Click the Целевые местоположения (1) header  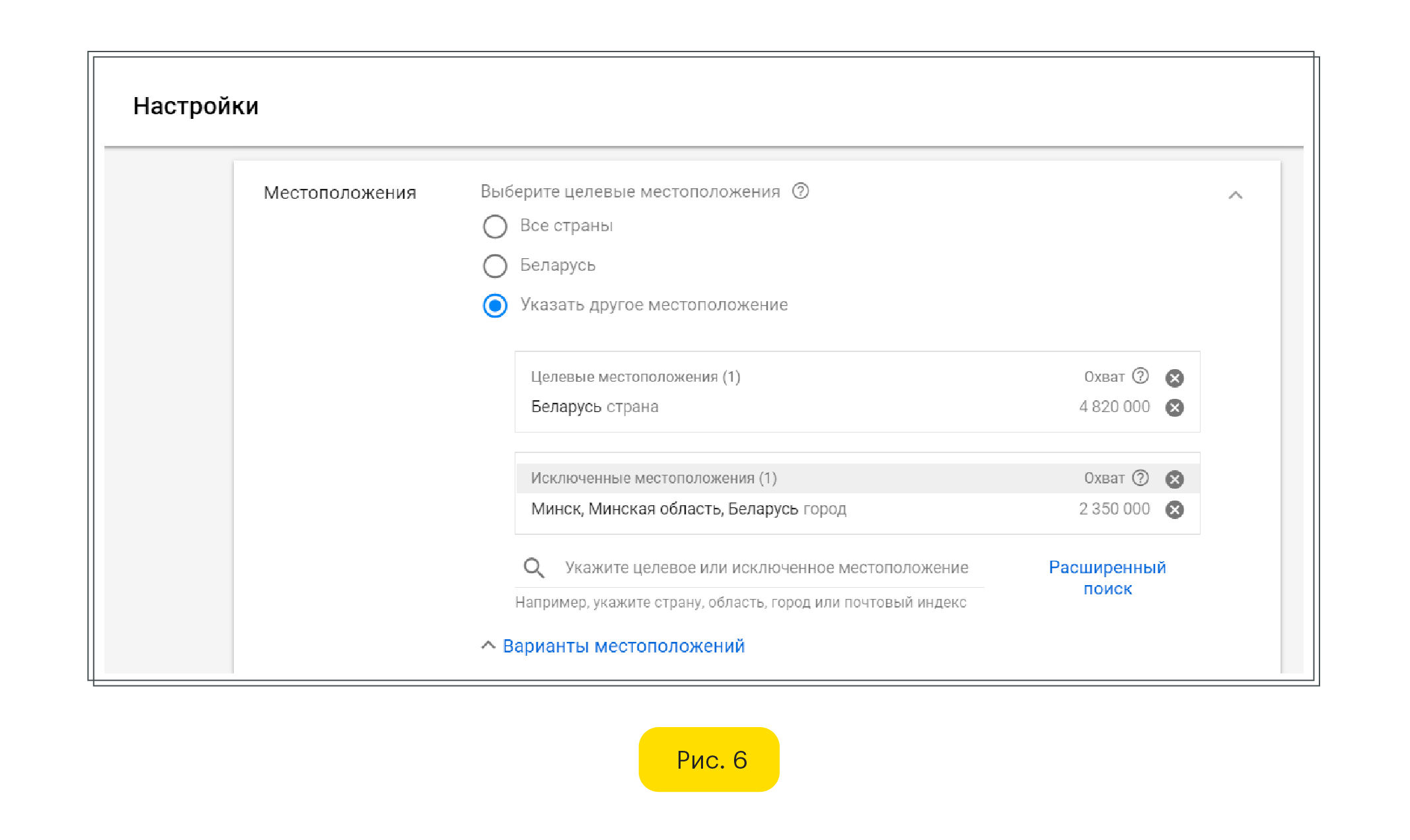pos(635,376)
